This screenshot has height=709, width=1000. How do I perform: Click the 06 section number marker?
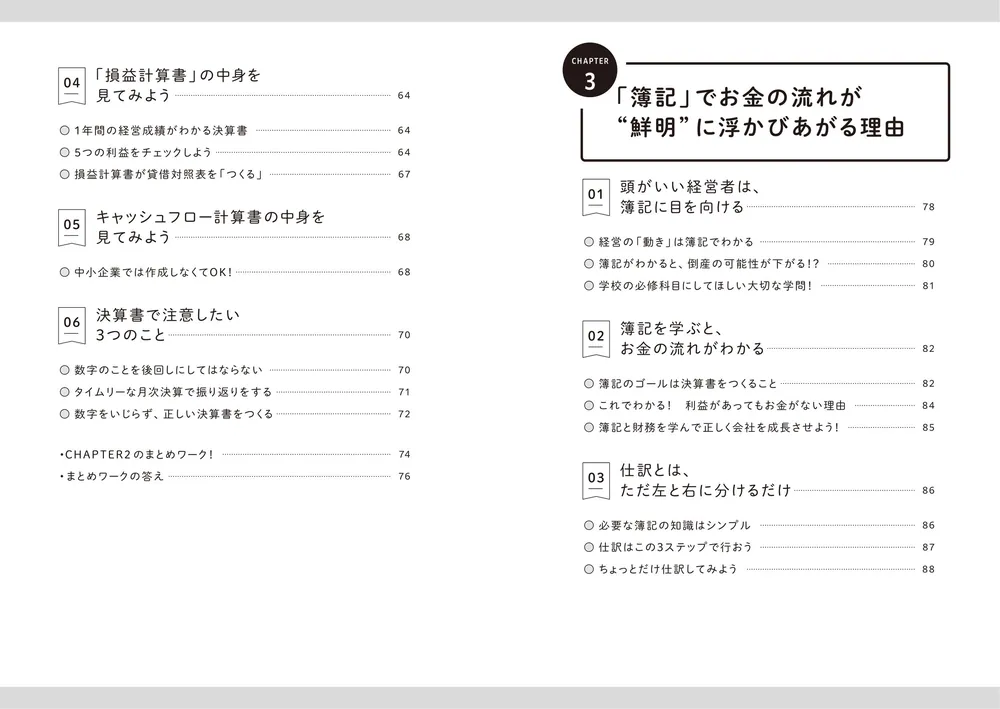pos(71,325)
